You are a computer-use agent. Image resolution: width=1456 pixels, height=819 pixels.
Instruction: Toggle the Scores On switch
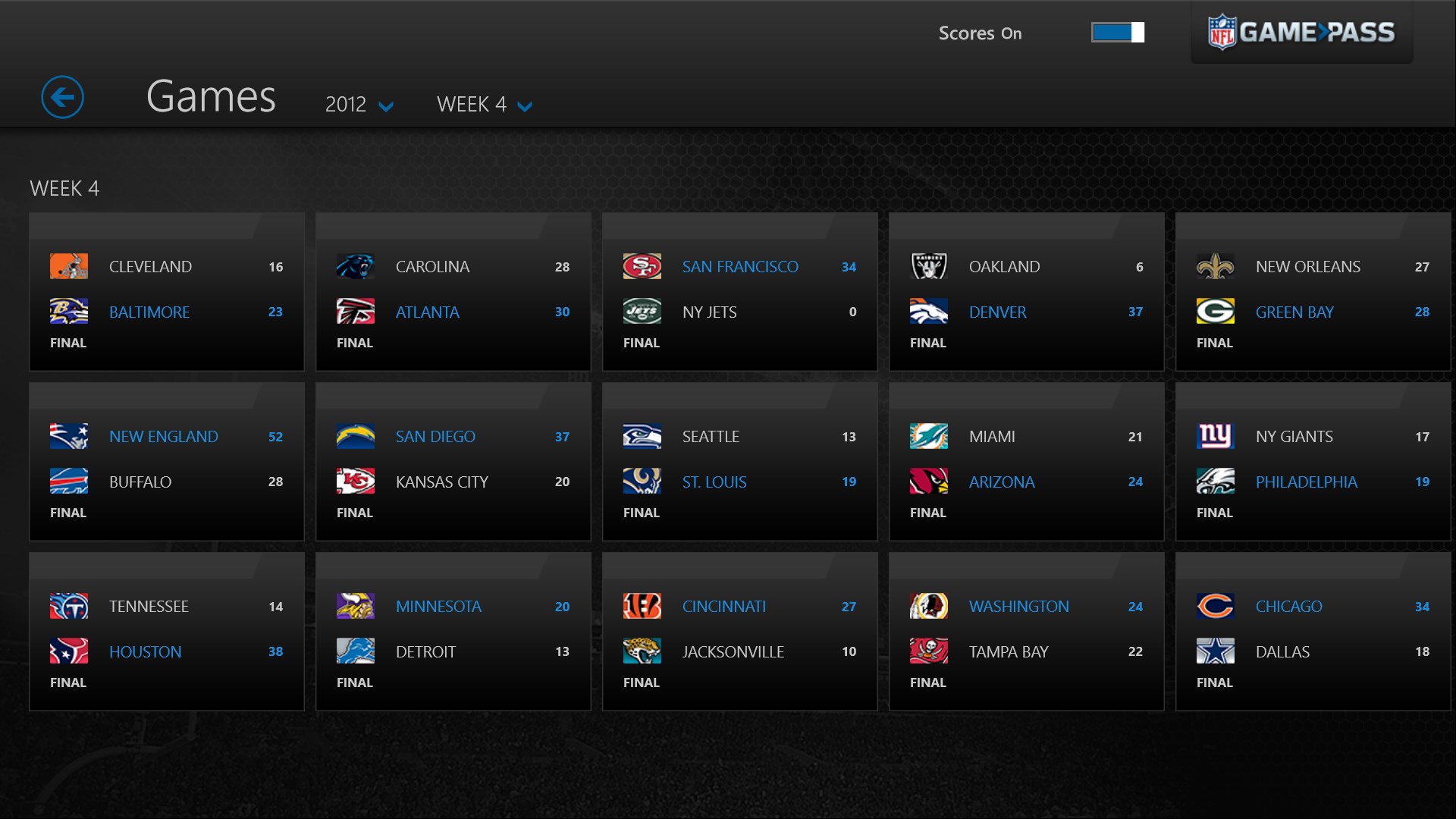[1117, 33]
